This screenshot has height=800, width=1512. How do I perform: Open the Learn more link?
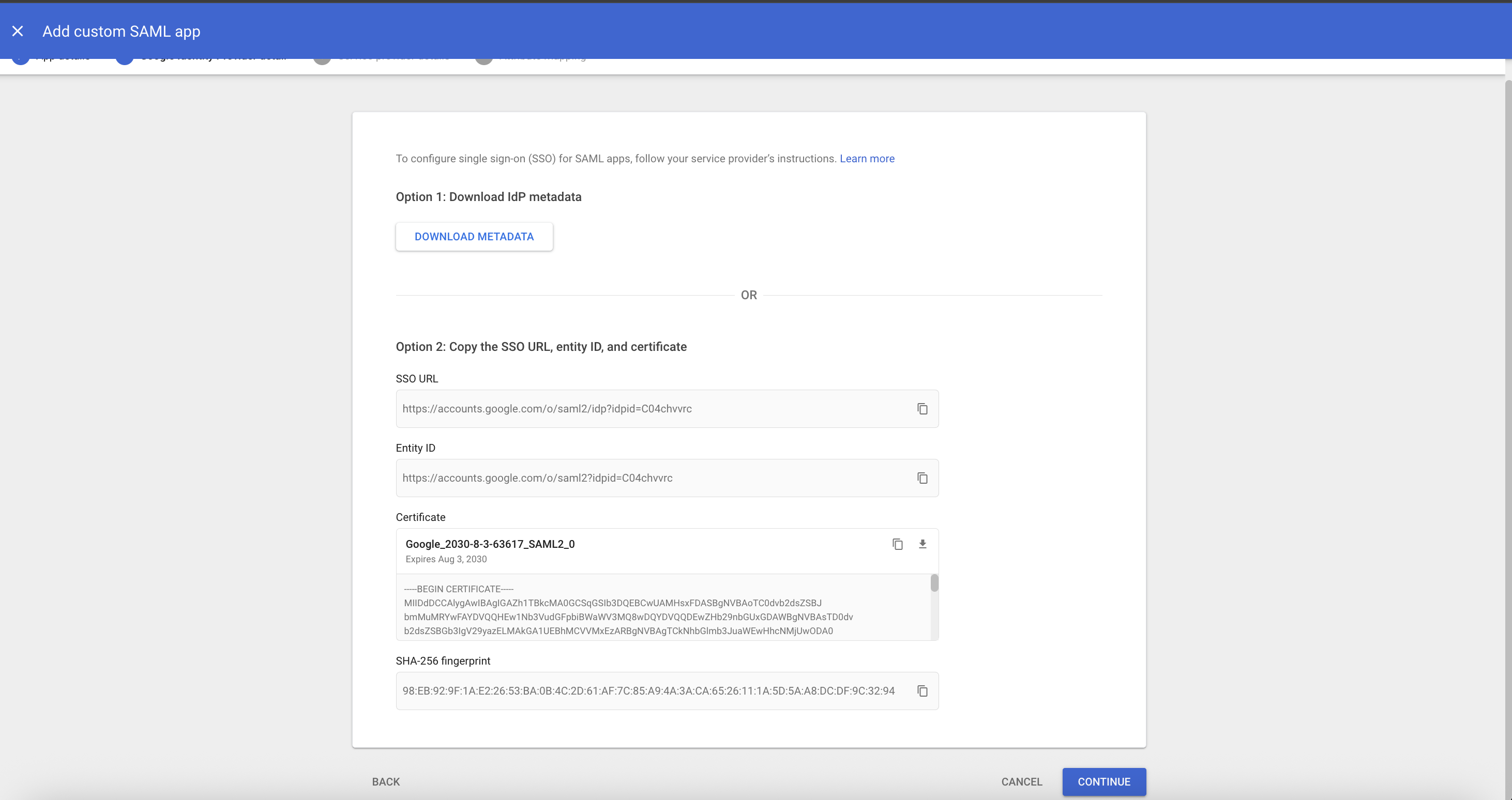pos(867,158)
